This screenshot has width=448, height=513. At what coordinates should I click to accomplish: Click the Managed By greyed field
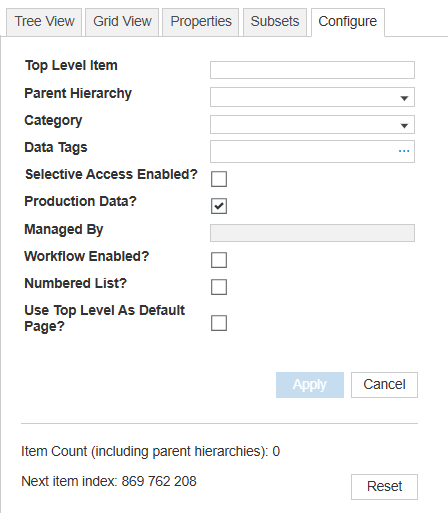[312, 233]
